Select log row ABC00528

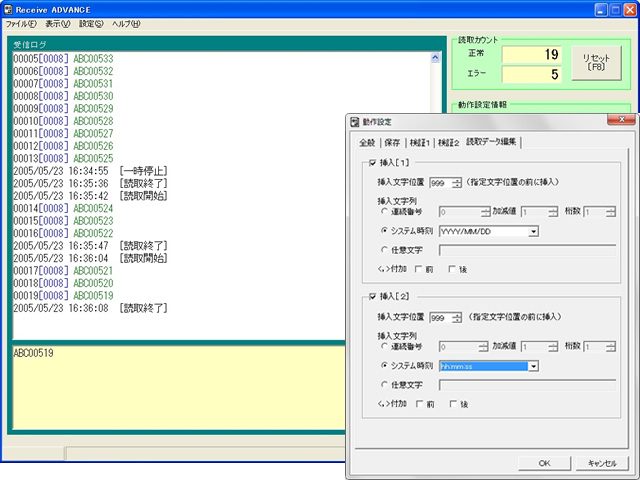click(63, 121)
